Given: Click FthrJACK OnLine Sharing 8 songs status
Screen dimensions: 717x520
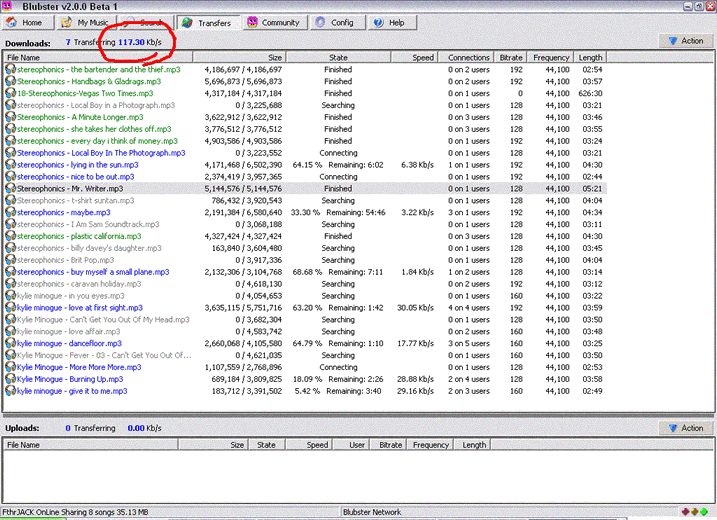Looking at the screenshot, I should coord(75,512).
